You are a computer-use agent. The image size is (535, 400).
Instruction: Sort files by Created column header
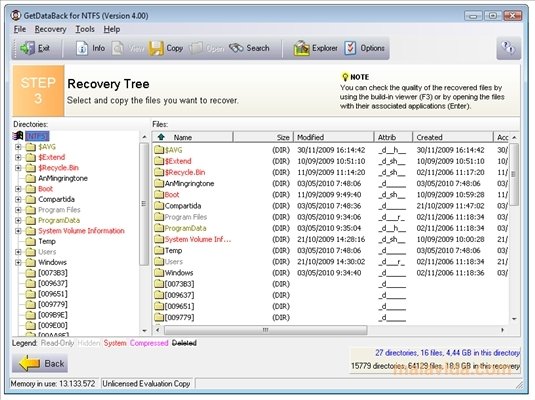click(453, 137)
